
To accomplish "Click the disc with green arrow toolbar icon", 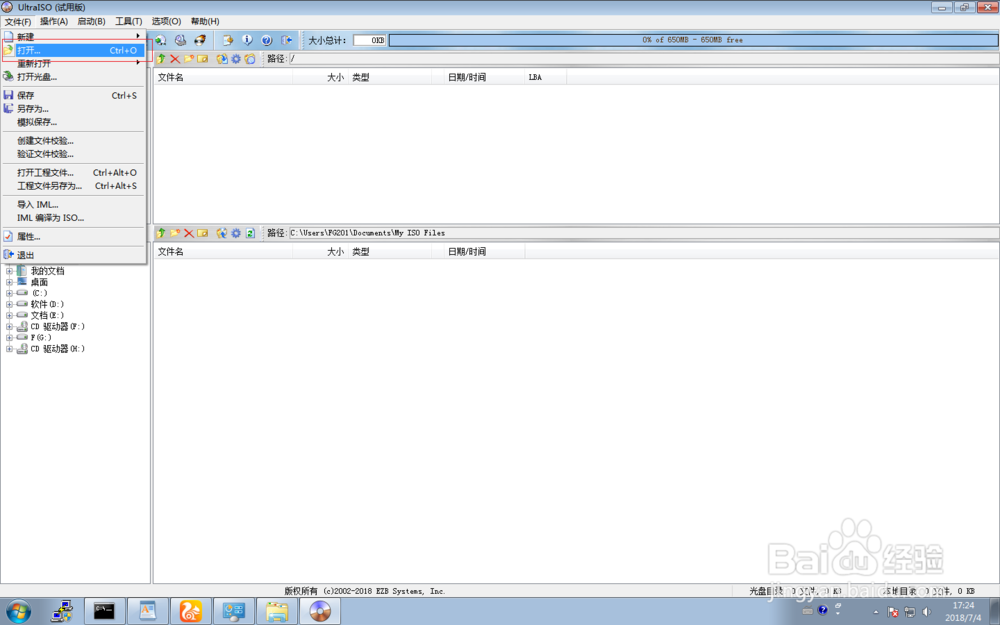I will (x=161, y=40).
